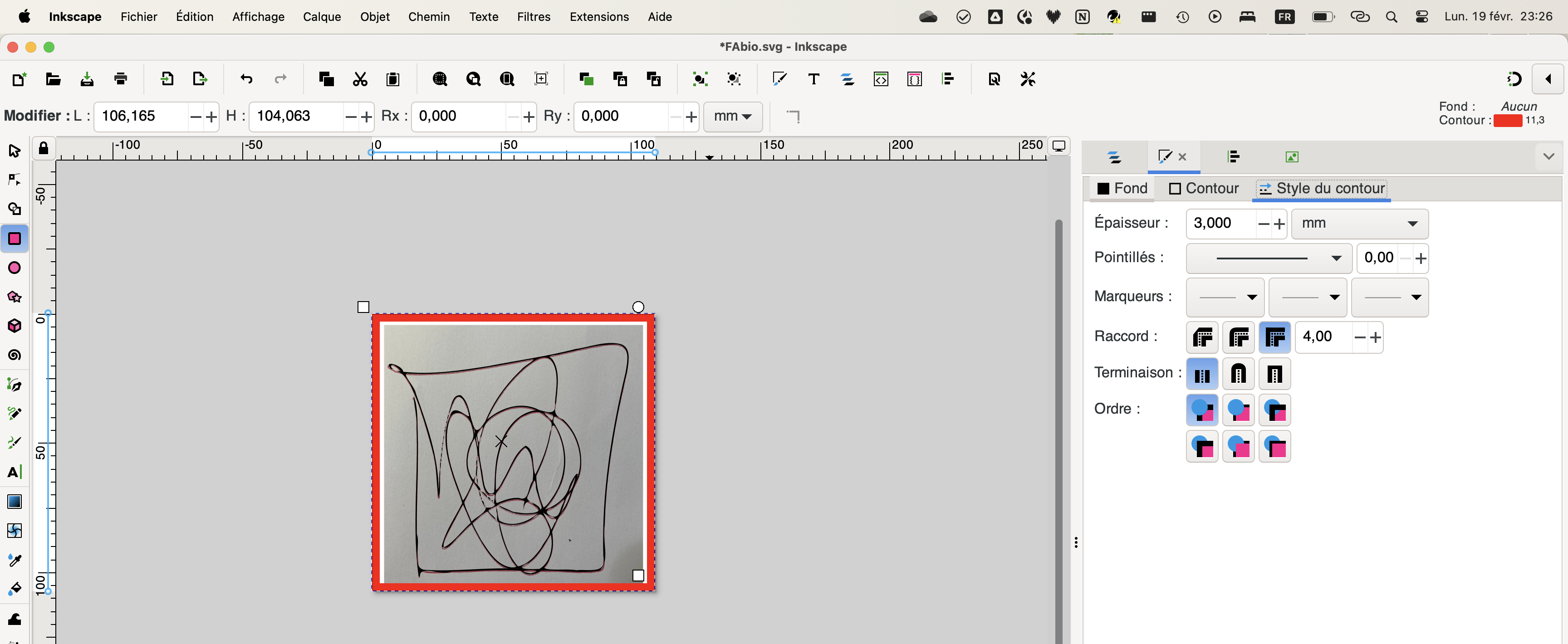This screenshot has width=1568, height=644.
Task: Click the Cut scissors icon
Action: [x=360, y=79]
